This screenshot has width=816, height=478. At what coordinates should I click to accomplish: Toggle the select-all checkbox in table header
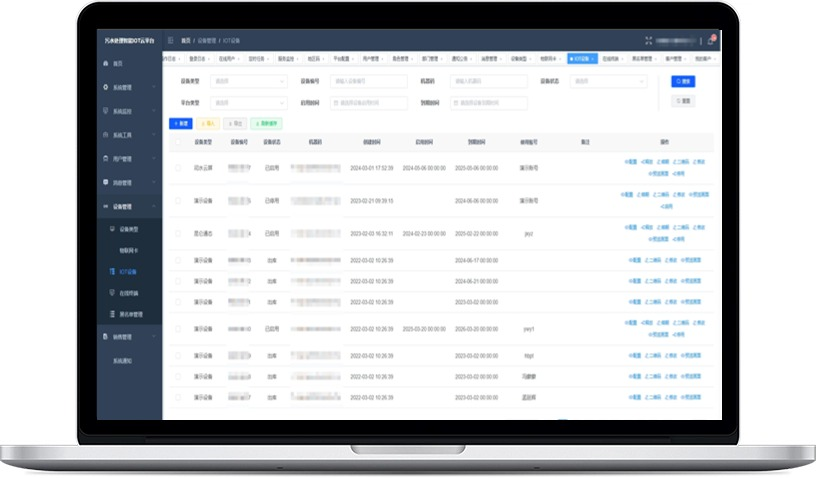pyautogui.click(x=178, y=142)
